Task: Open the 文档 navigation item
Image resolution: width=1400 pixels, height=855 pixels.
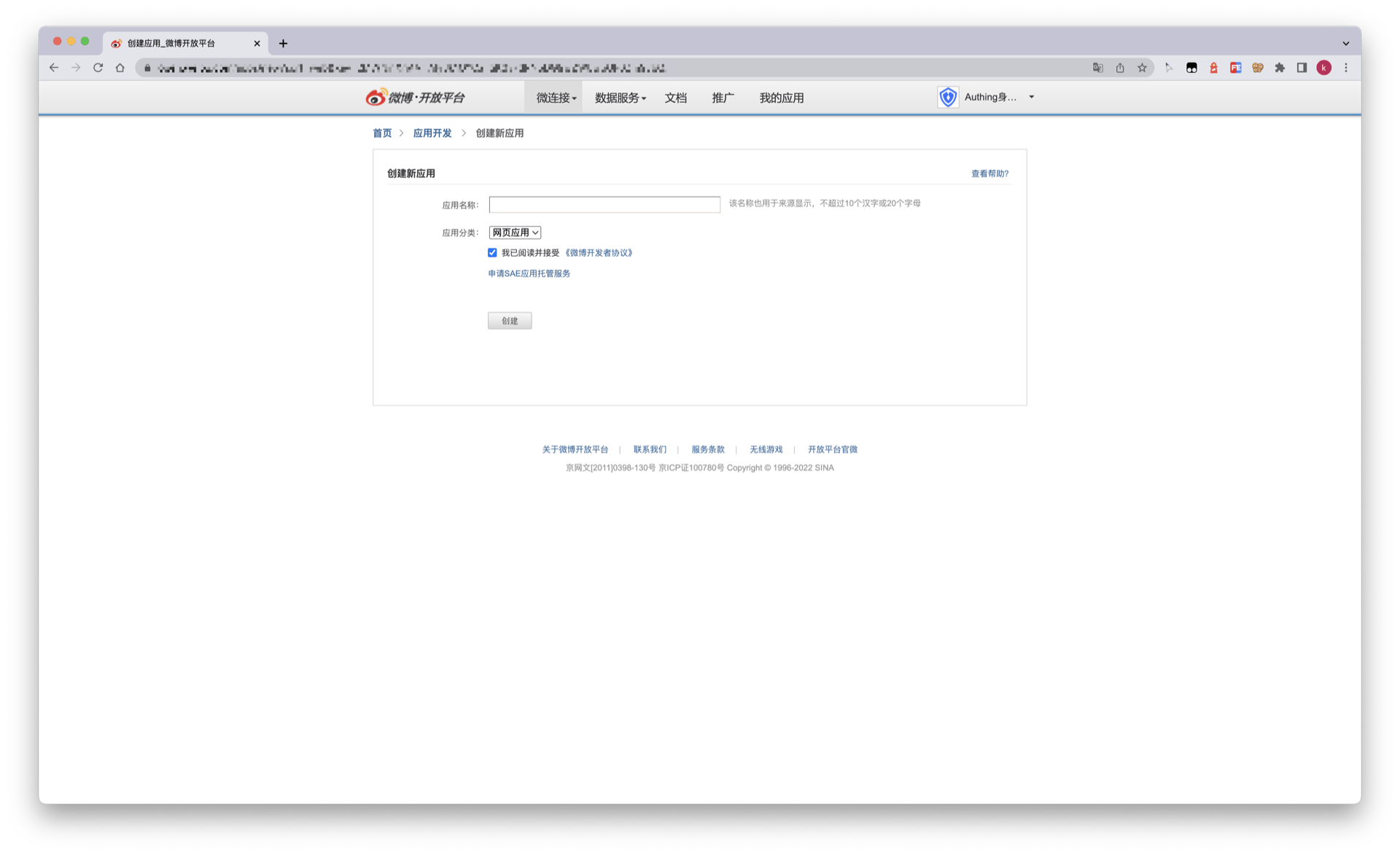Action: 675,98
